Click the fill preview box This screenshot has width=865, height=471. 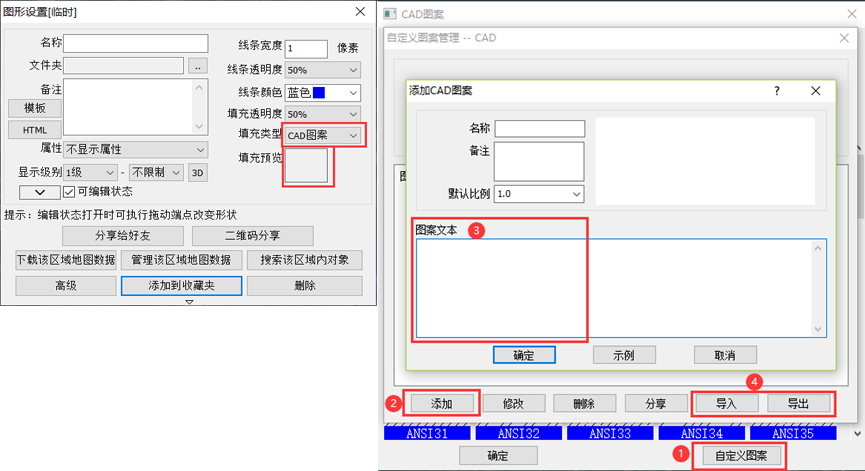click(306, 166)
